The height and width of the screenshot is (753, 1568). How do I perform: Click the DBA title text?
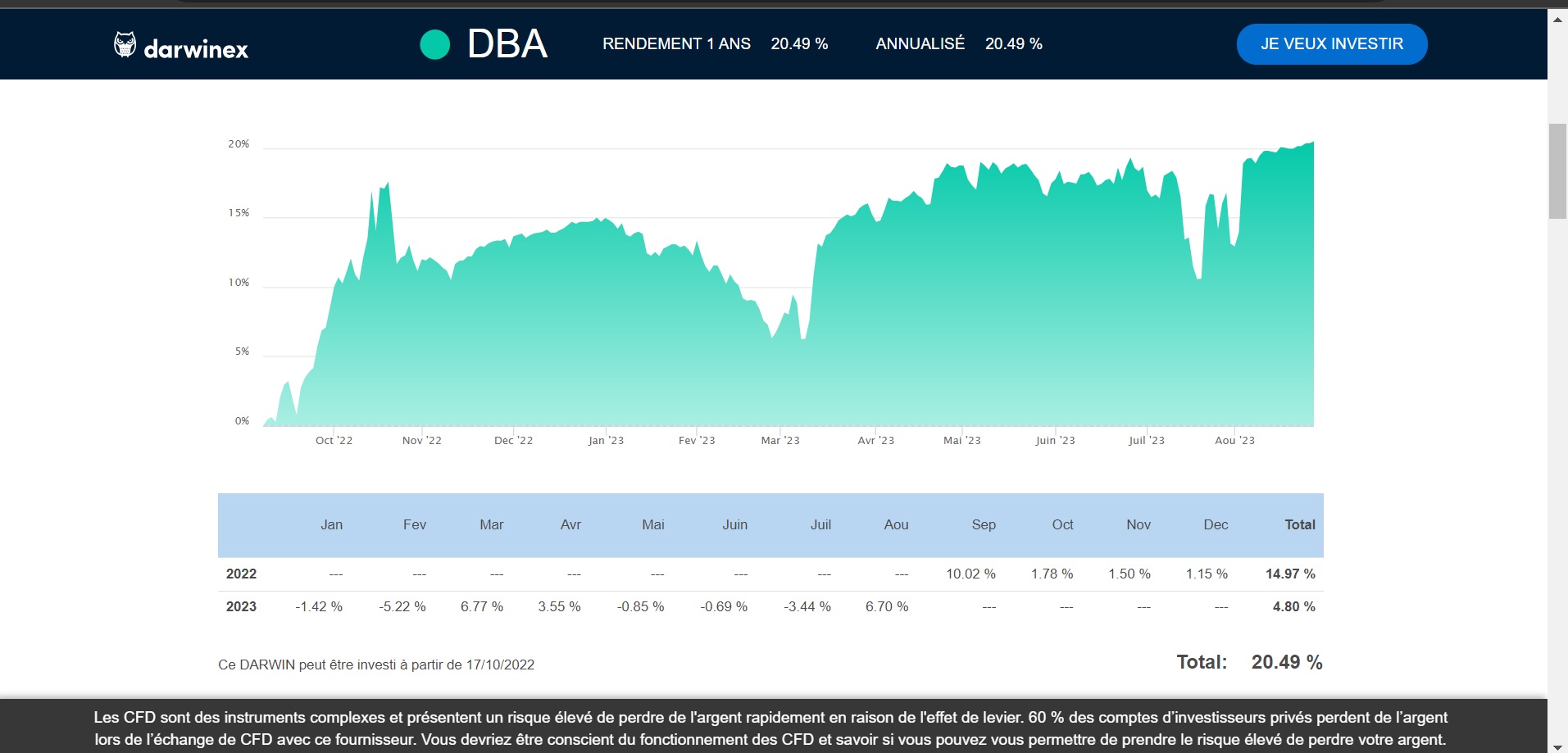tap(507, 44)
